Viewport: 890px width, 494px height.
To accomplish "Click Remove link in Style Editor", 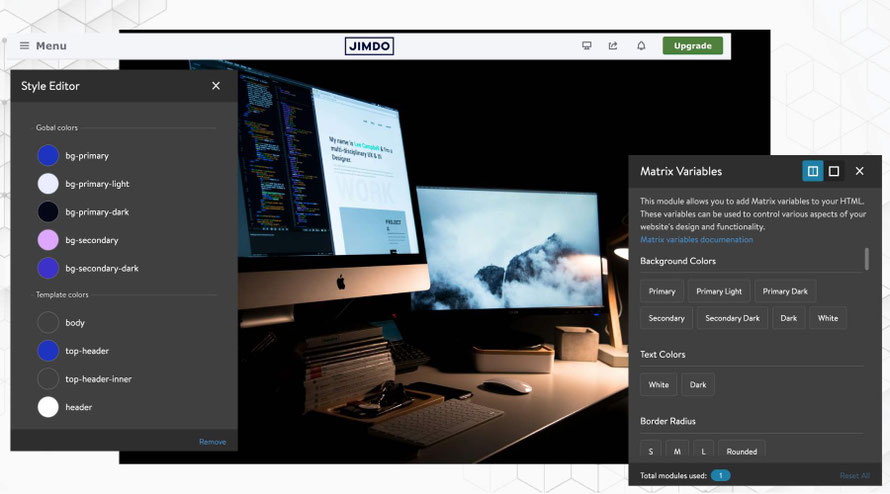I will pyautogui.click(x=212, y=442).
